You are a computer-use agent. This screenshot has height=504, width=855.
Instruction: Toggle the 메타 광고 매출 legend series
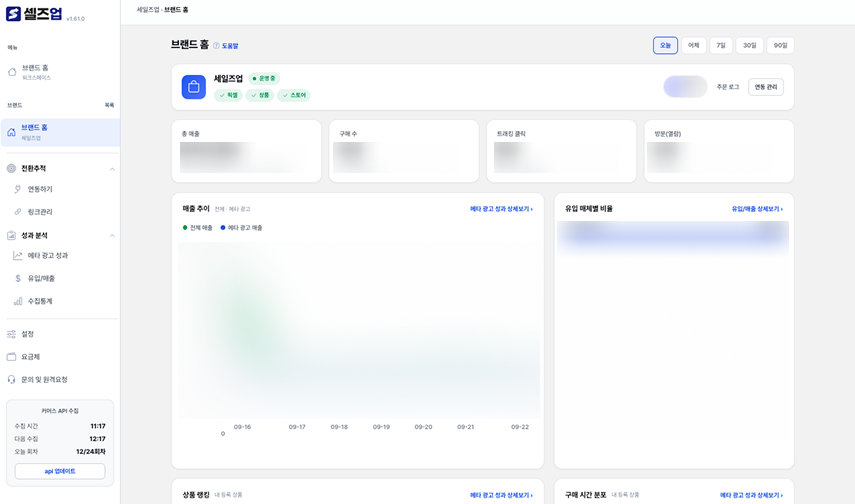pos(241,227)
